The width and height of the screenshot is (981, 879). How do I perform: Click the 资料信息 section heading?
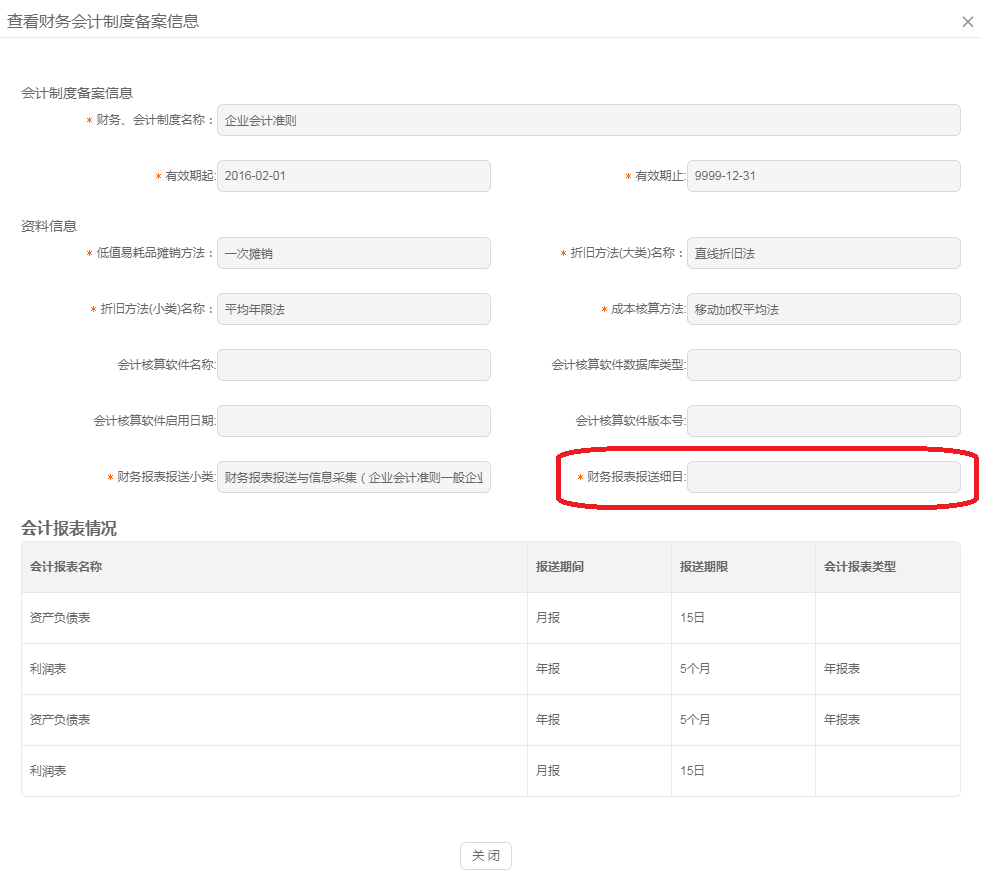pyautogui.click(x=49, y=226)
